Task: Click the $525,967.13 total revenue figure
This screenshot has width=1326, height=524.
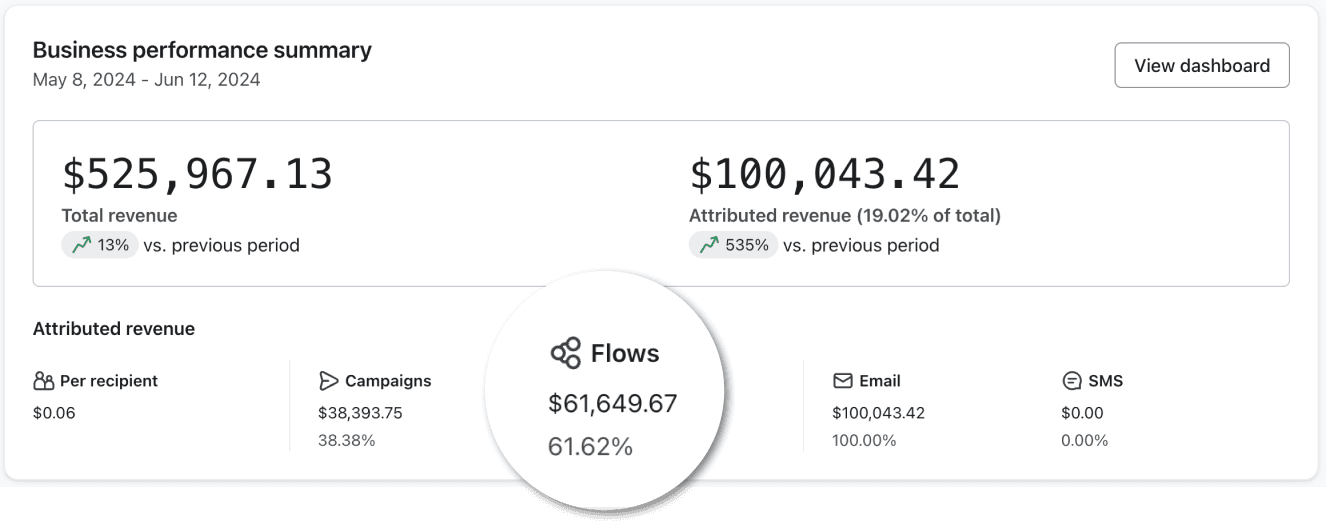Action: pyautogui.click(x=197, y=174)
